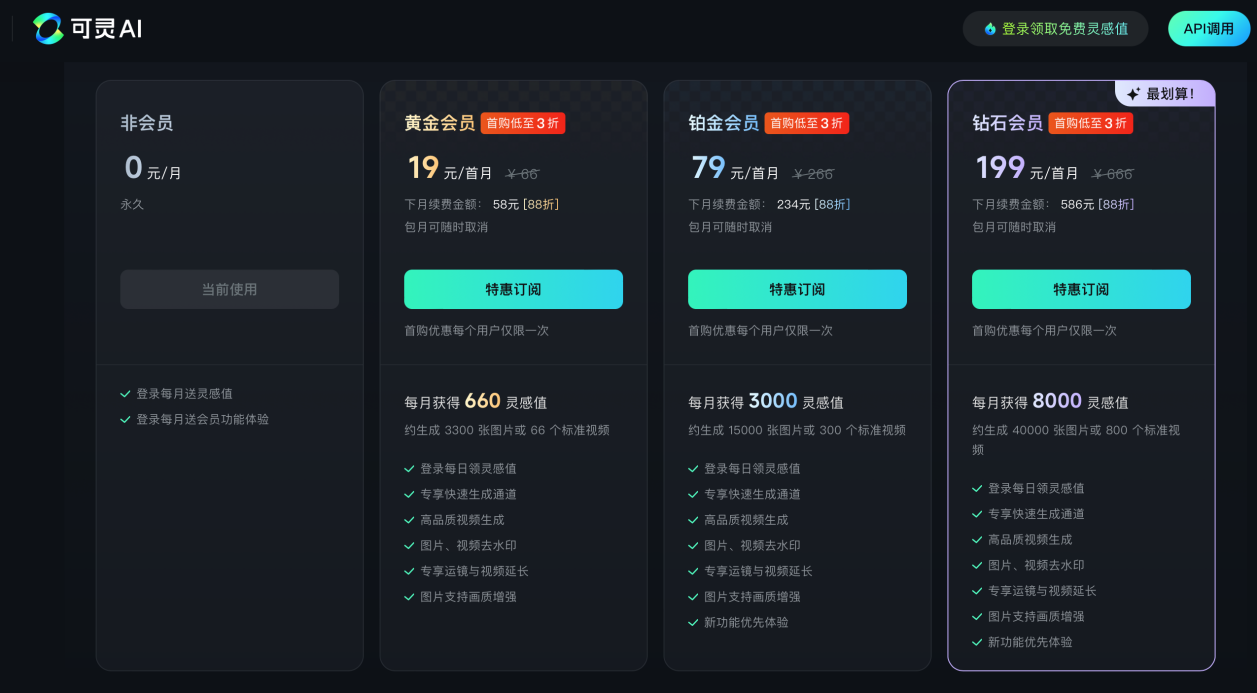Click the flame icon beside 登录领取免费灵感值
Viewport: 1257px width, 693px height.
990,29
